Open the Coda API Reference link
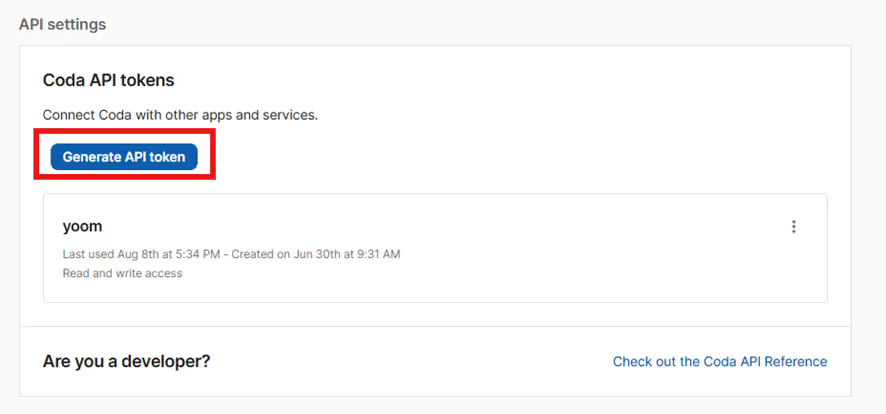886x414 pixels. (x=720, y=361)
